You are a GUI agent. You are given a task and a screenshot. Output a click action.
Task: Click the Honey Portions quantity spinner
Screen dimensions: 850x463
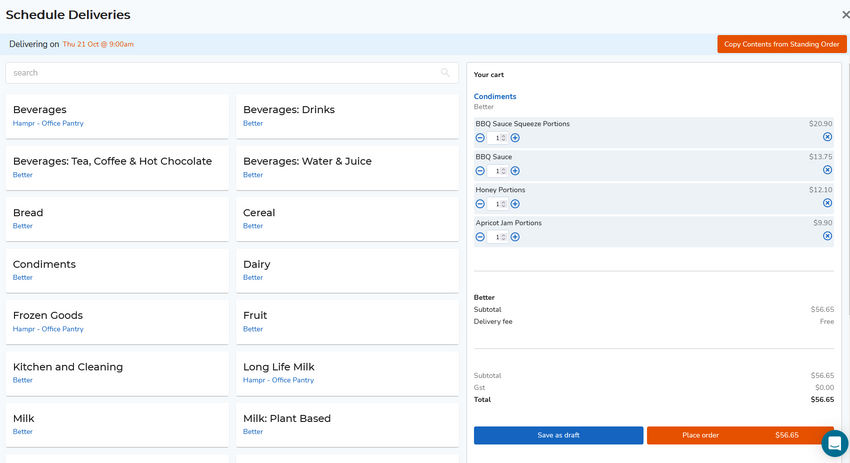coord(498,204)
